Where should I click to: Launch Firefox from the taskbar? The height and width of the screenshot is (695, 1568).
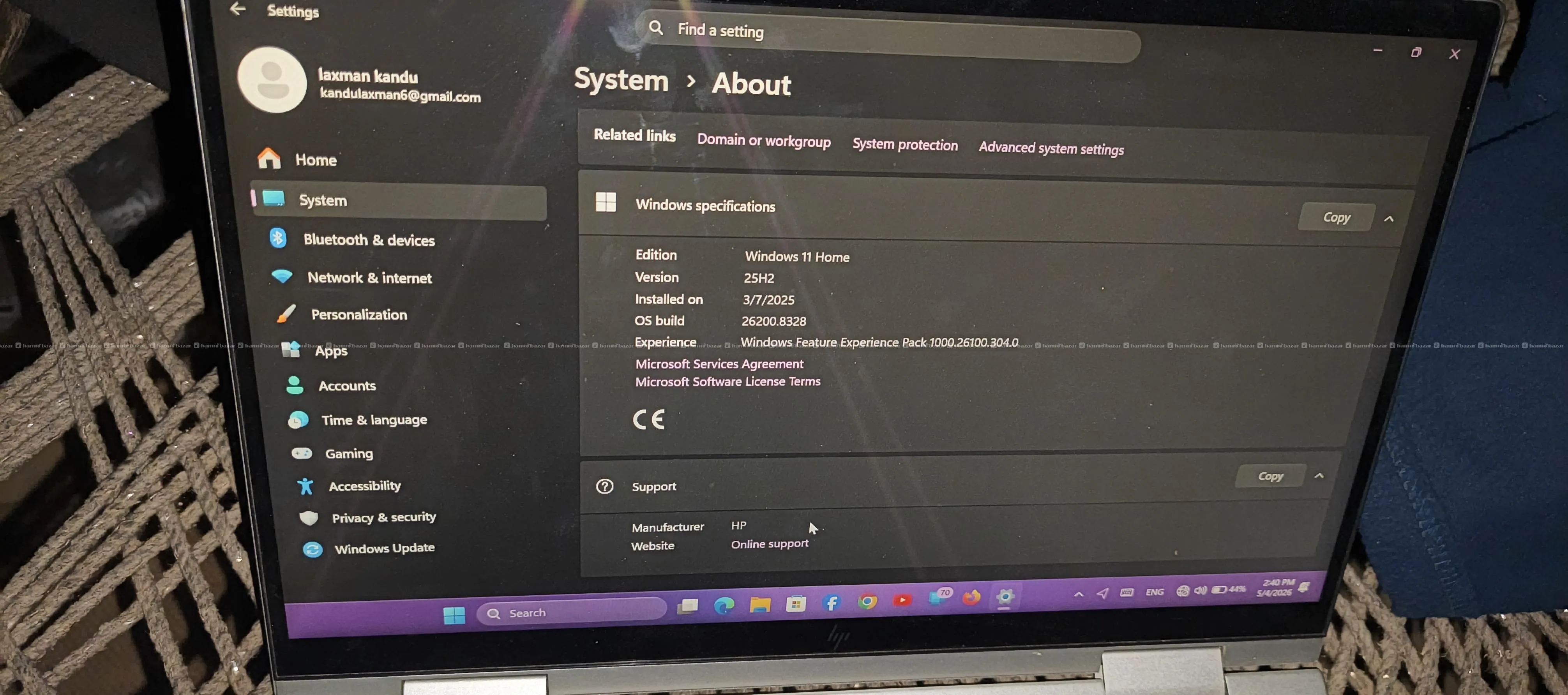[971, 597]
